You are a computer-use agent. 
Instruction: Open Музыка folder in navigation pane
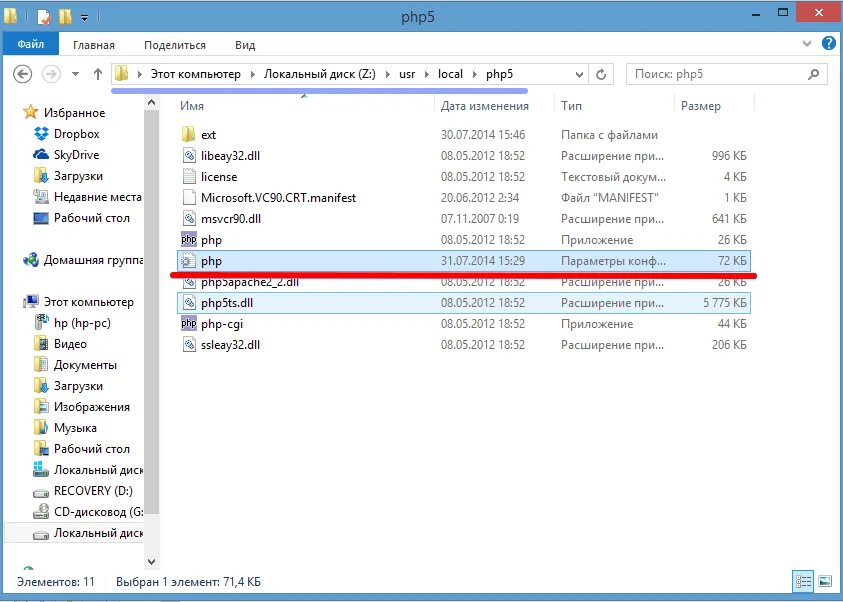tap(75, 428)
